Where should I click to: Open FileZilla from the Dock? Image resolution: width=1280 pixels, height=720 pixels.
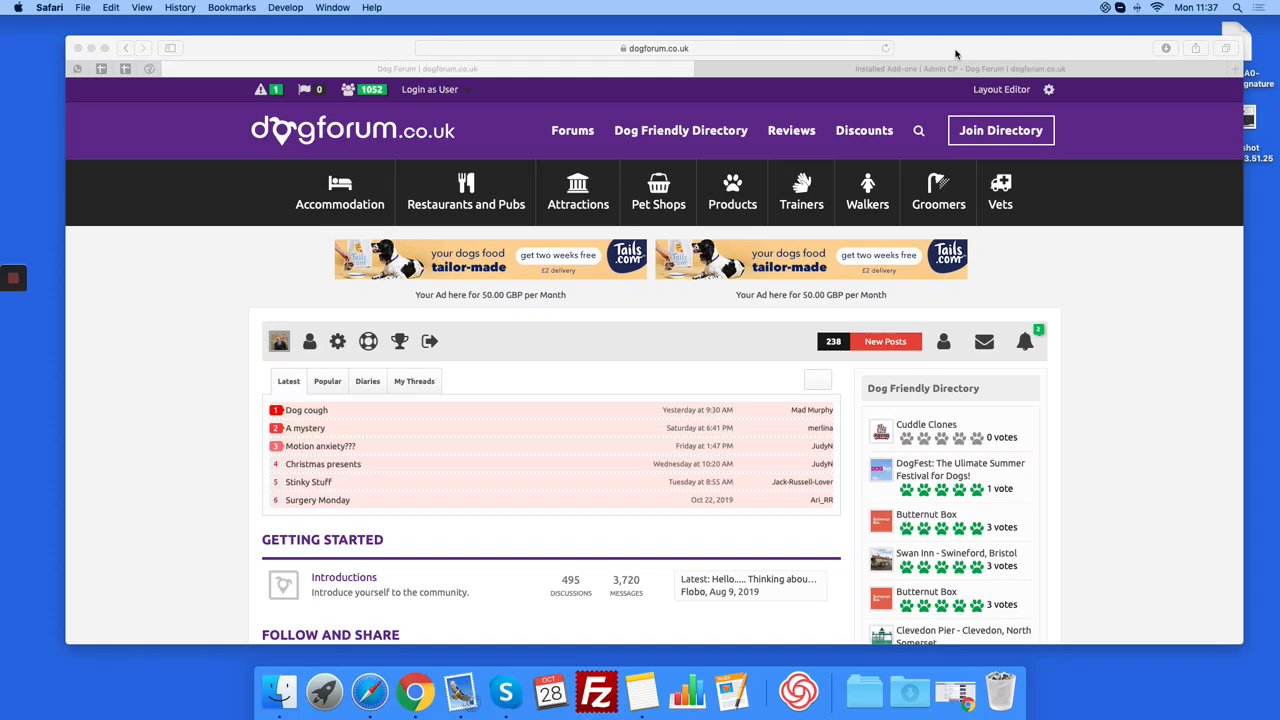pos(597,692)
